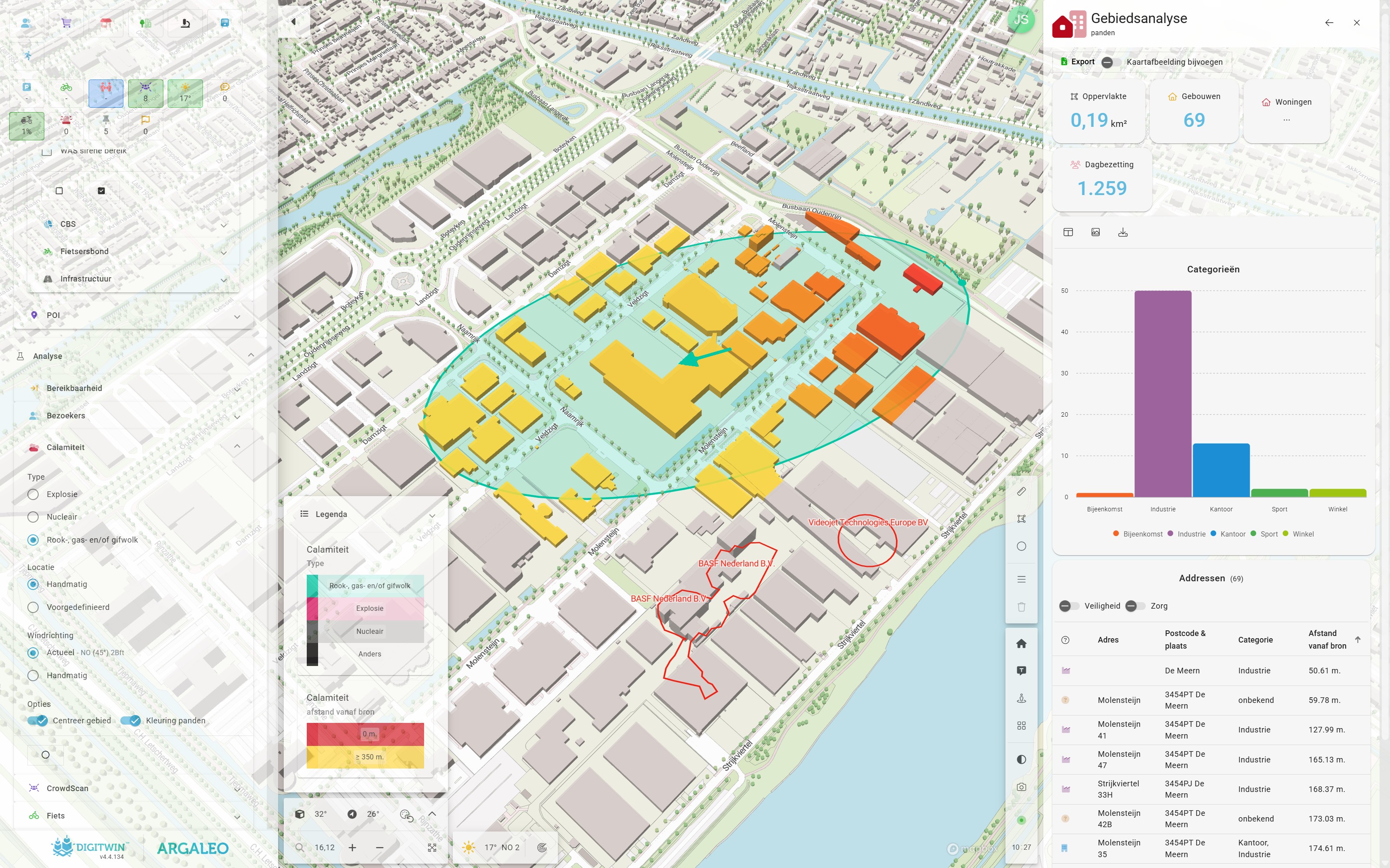Screen dimensions: 1390x868
Task: Toggle the Centreer gebied switch
Action: pos(38,720)
